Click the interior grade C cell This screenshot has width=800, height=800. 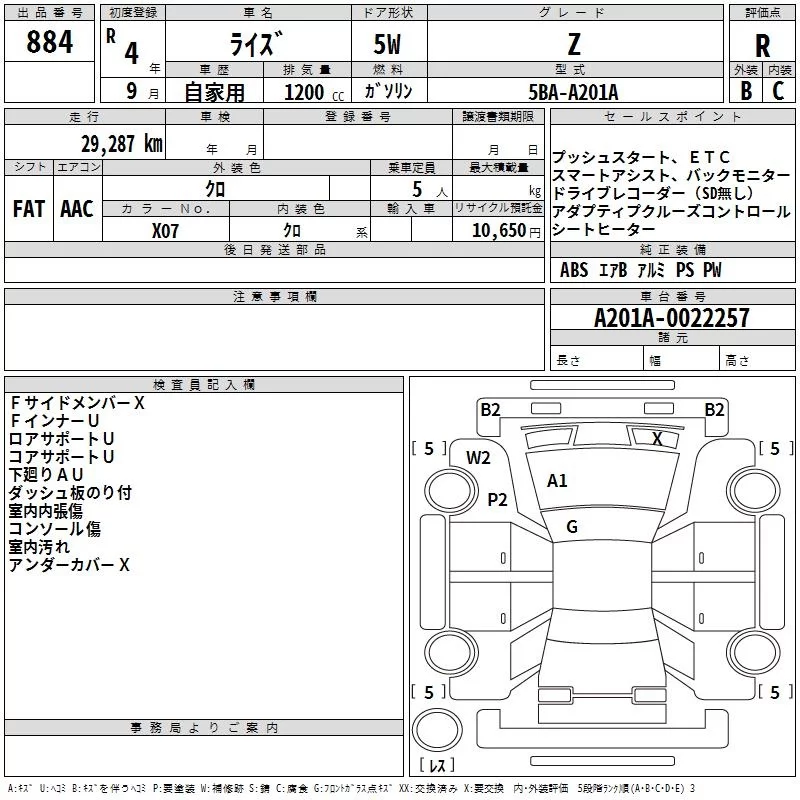click(x=779, y=91)
